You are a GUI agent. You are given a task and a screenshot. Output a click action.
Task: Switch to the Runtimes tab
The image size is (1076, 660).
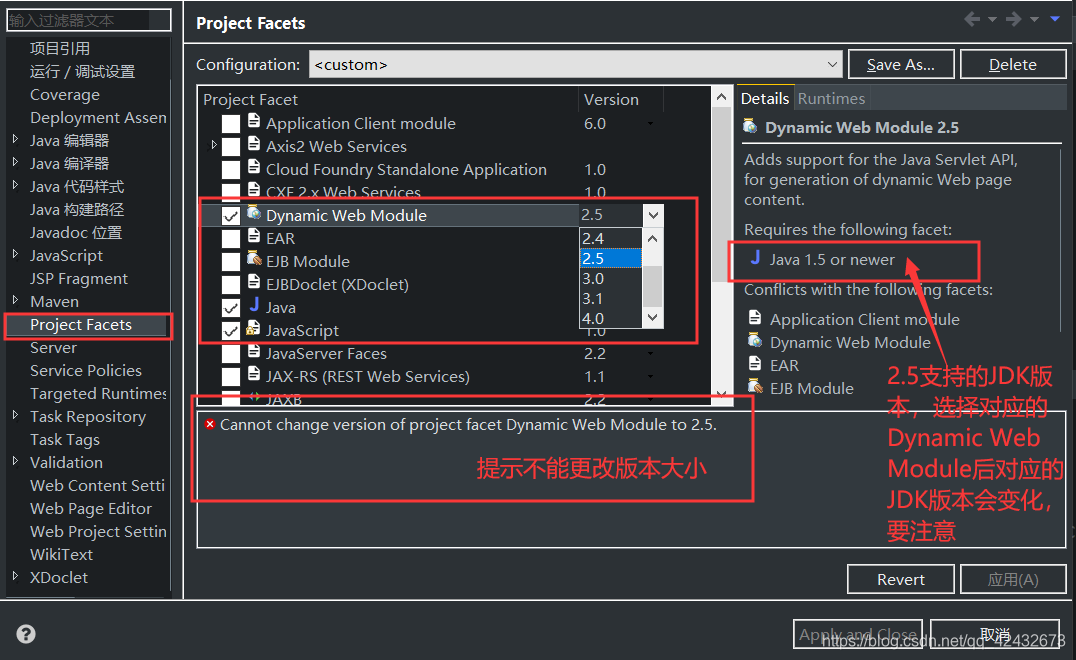(x=831, y=99)
